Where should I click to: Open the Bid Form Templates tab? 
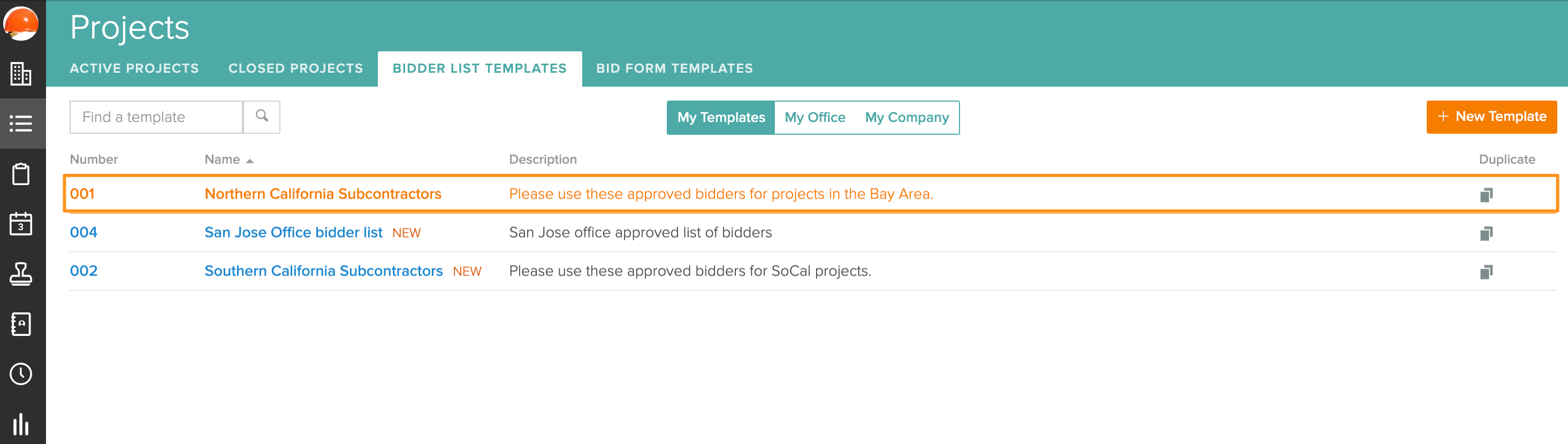[674, 68]
